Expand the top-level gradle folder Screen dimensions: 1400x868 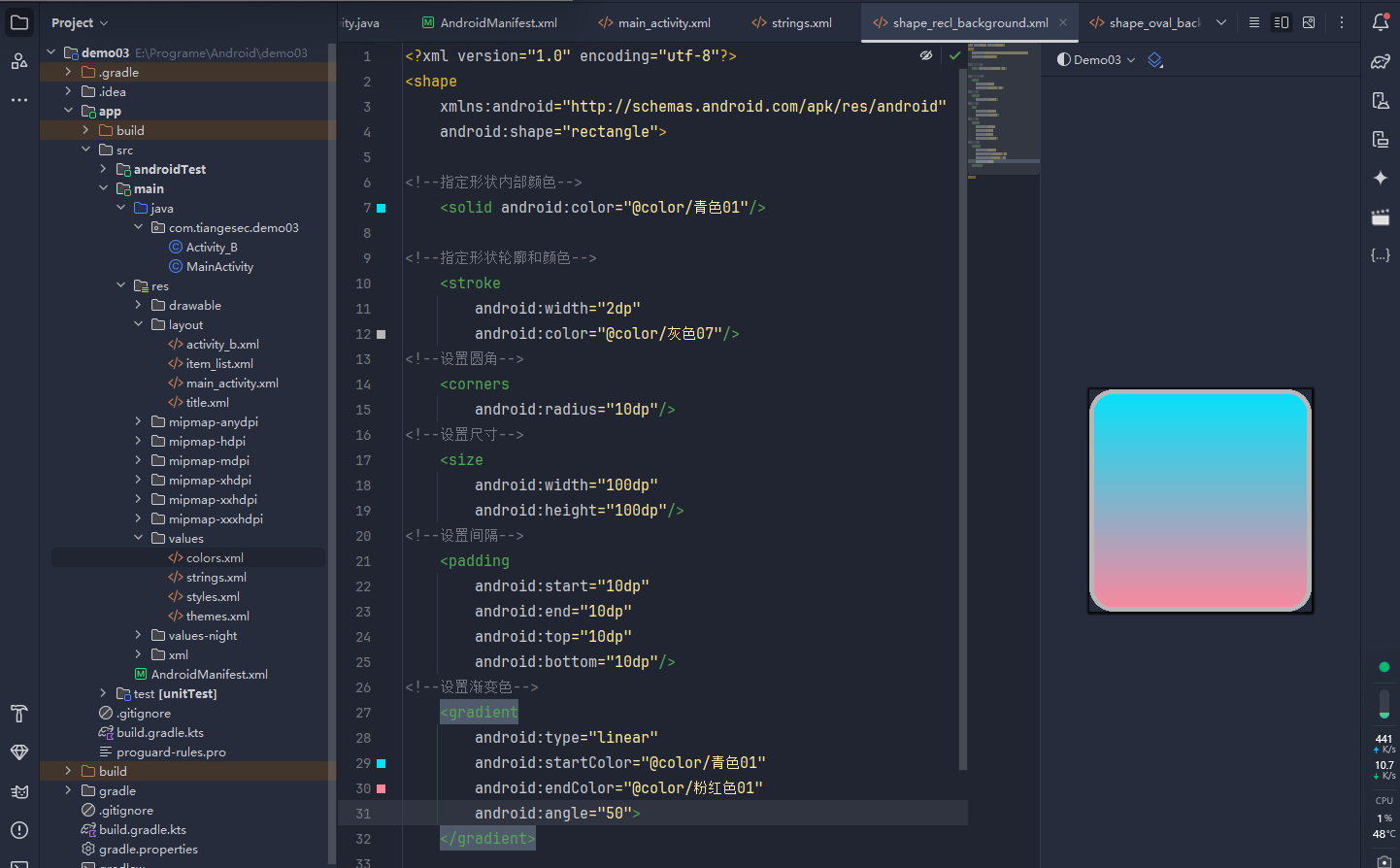point(68,790)
